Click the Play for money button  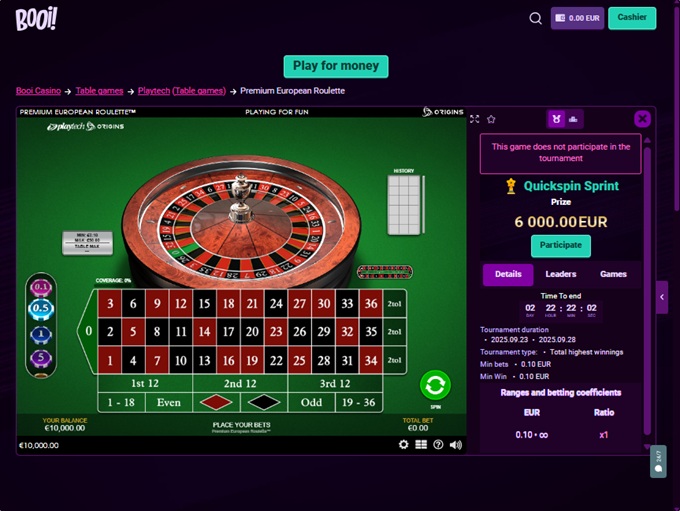click(x=336, y=66)
